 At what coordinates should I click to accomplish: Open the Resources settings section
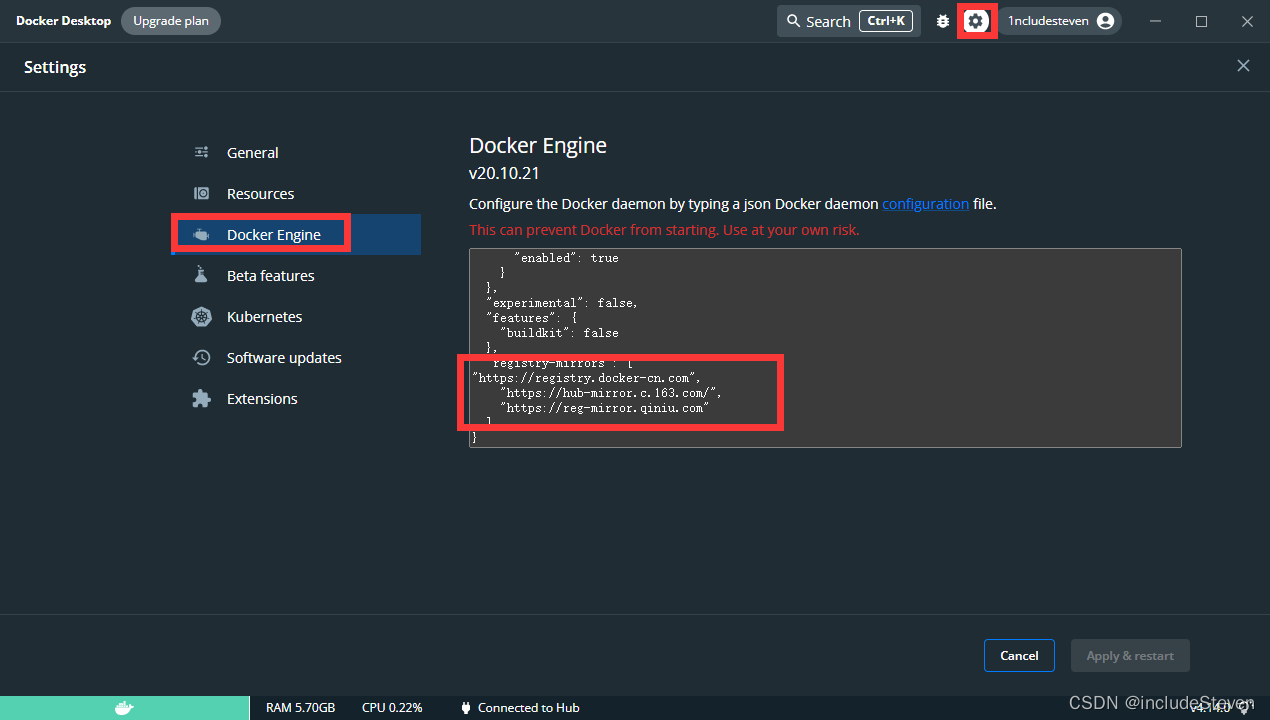pyautogui.click(x=296, y=194)
